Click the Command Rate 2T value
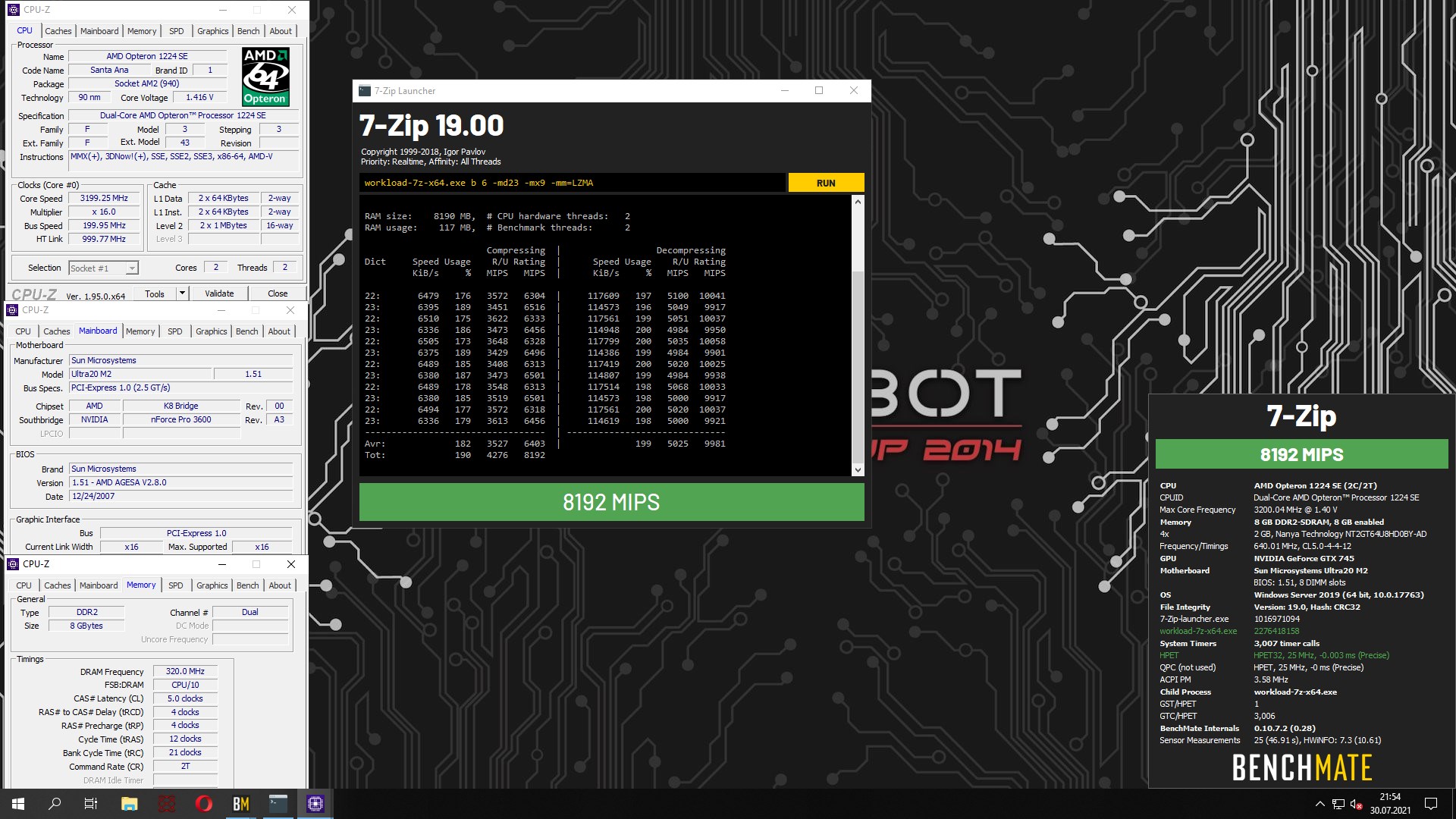 185,766
